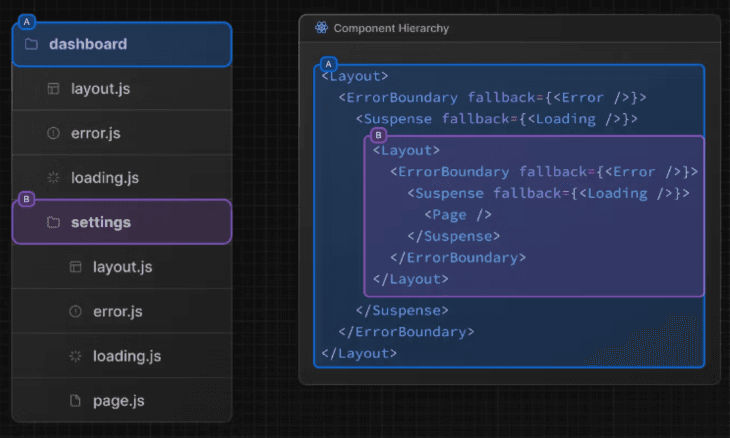This screenshot has width=730, height=438.
Task: Select the Component Hierarchy panel title
Action: (x=391, y=28)
